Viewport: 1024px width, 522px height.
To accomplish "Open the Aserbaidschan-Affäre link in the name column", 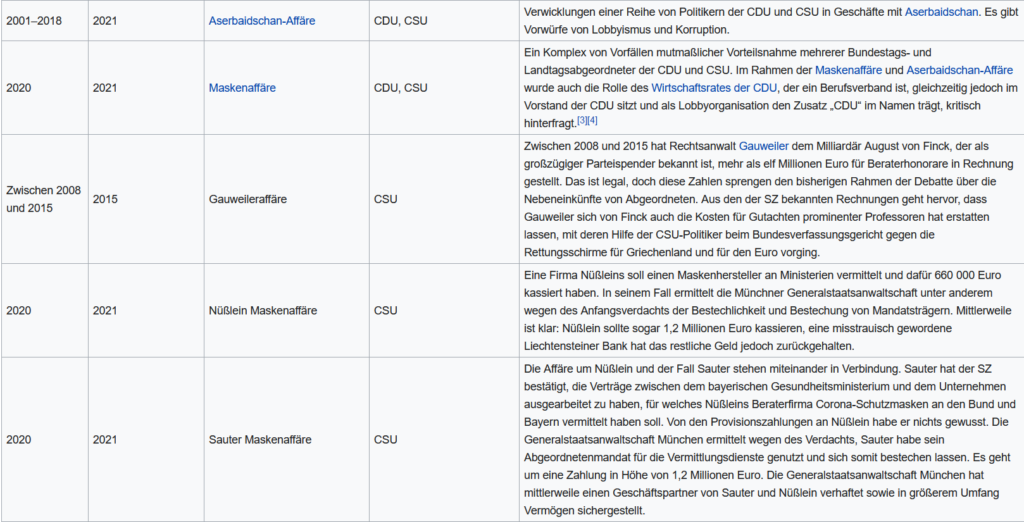I will click(x=261, y=21).
